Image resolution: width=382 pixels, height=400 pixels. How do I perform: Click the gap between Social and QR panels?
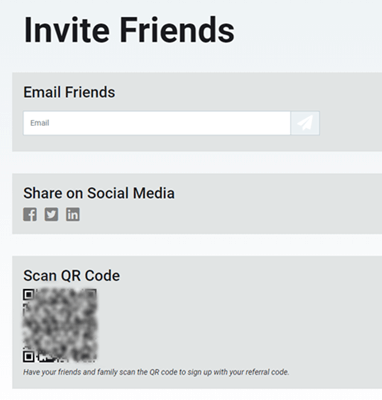tap(197, 245)
